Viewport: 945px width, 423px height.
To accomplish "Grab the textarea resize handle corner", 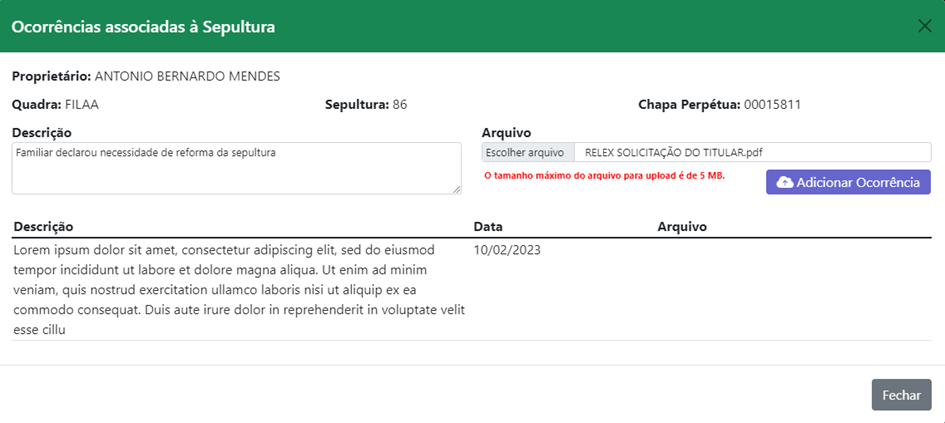I will click(x=457, y=190).
